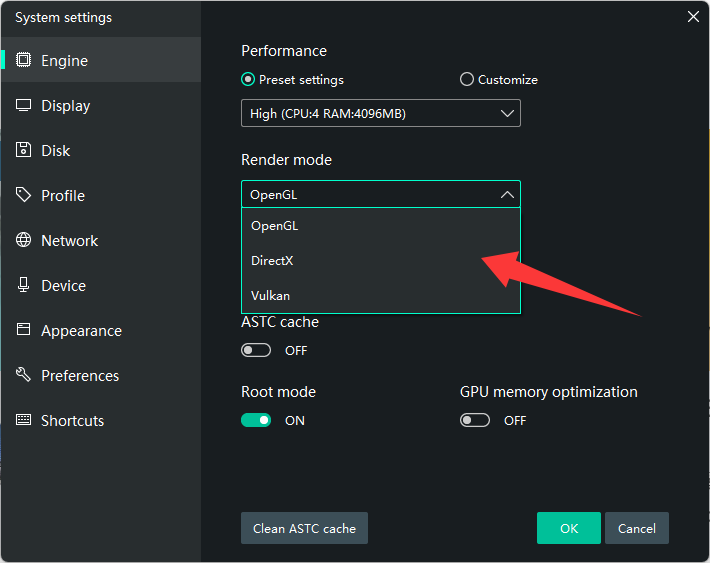710x563 pixels.
Task: Click the Profile tag icon
Action: click(x=24, y=195)
